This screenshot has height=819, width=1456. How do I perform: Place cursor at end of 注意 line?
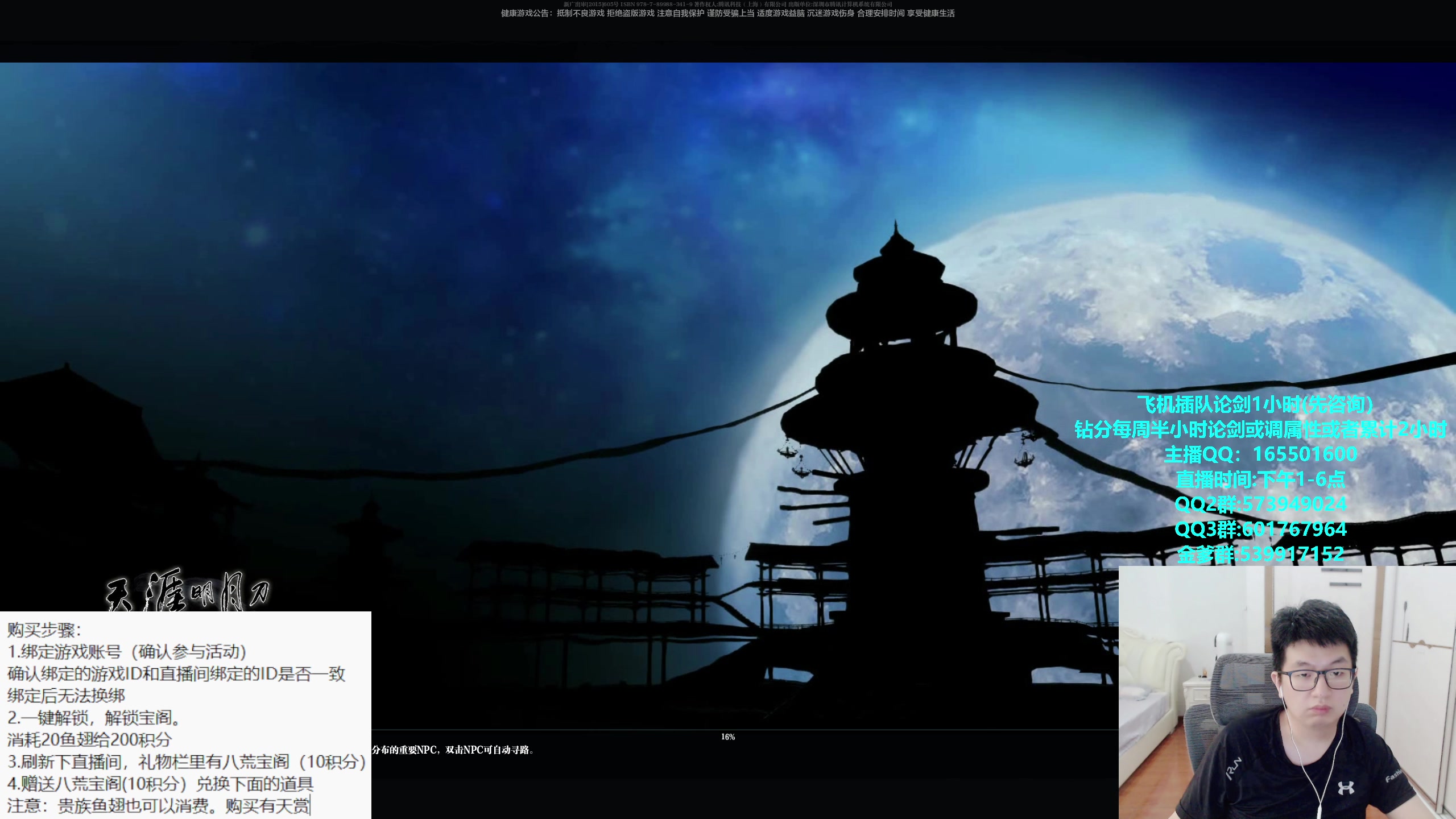coord(311,806)
